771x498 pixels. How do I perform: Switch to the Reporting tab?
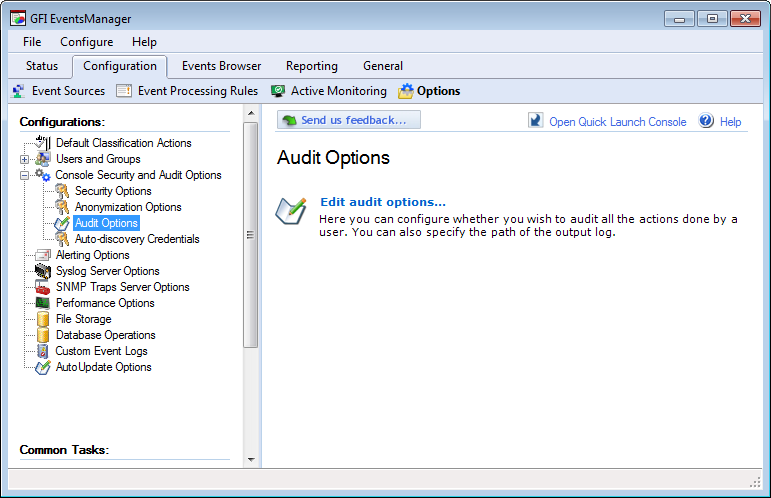click(x=312, y=66)
